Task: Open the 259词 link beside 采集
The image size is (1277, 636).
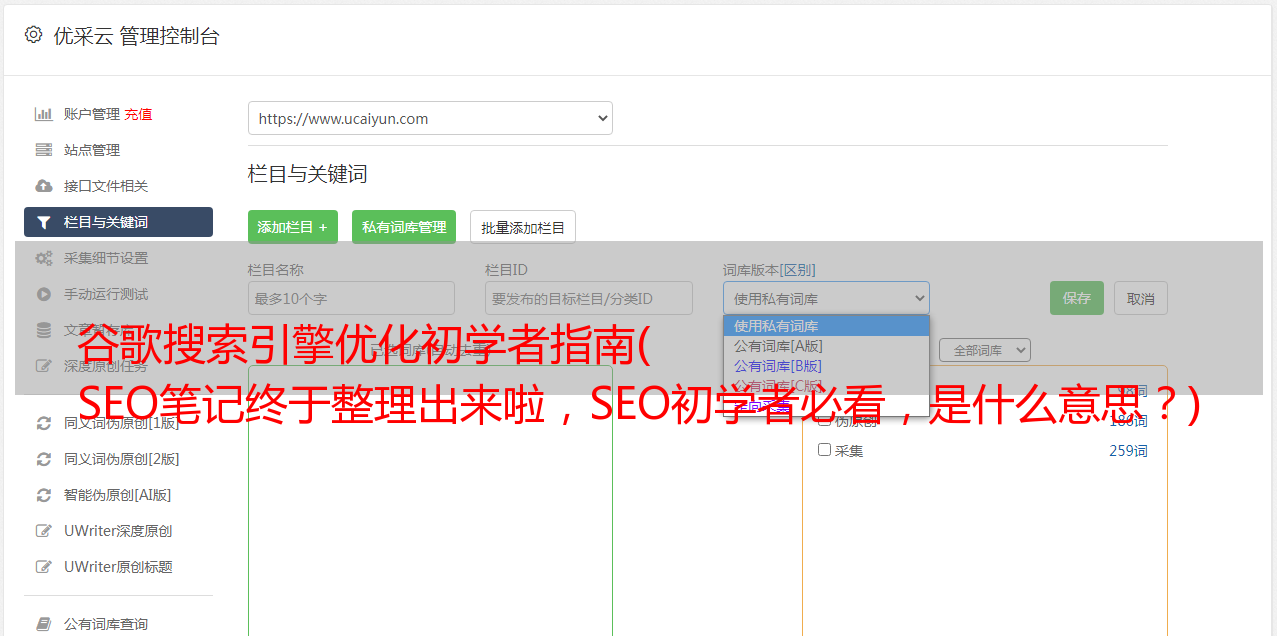Action: click(x=1128, y=451)
